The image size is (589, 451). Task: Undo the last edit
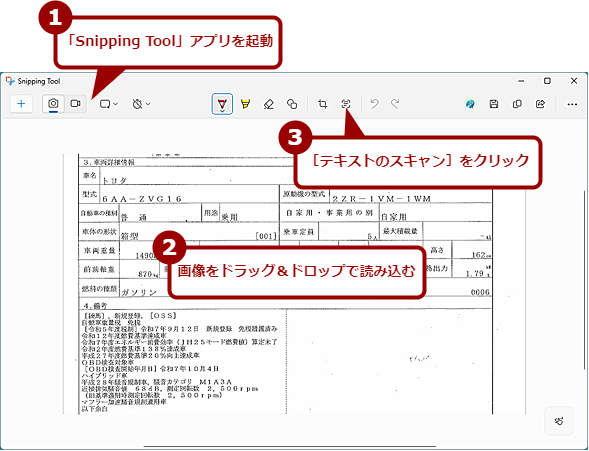[374, 104]
